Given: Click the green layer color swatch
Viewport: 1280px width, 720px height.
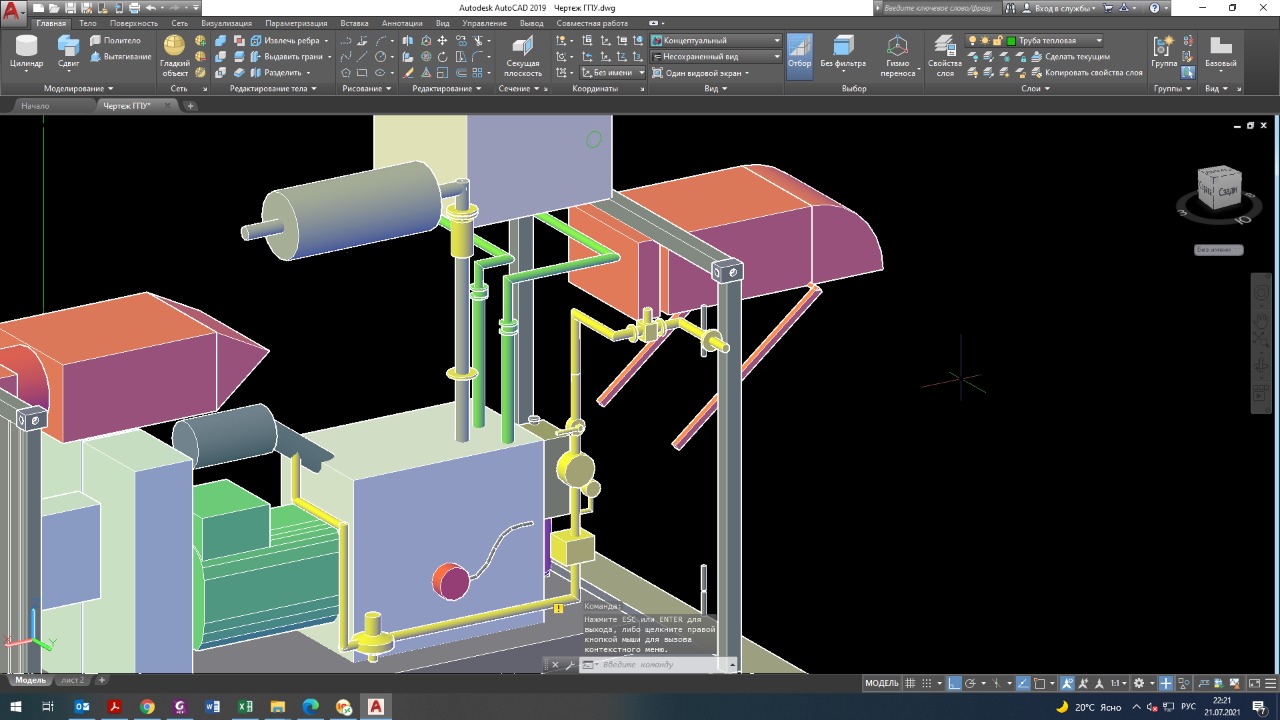Looking at the screenshot, I should pos(1011,41).
